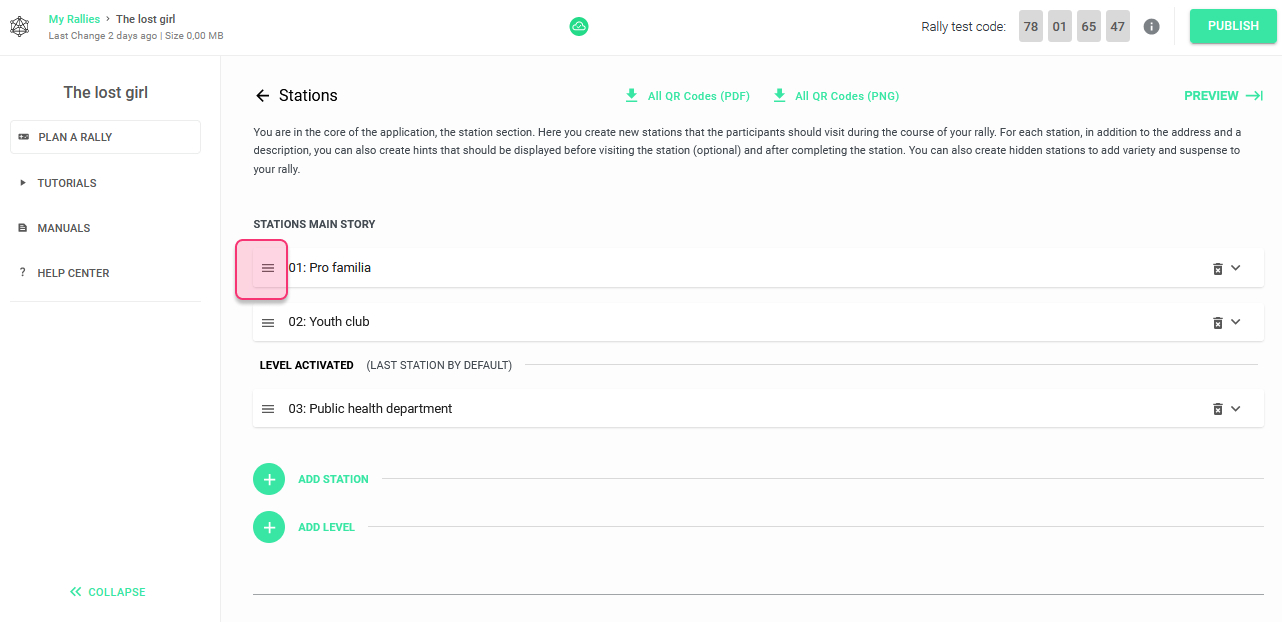Click drag handle of 02: Youth club
This screenshot has width=1282, height=622.
tap(268, 322)
